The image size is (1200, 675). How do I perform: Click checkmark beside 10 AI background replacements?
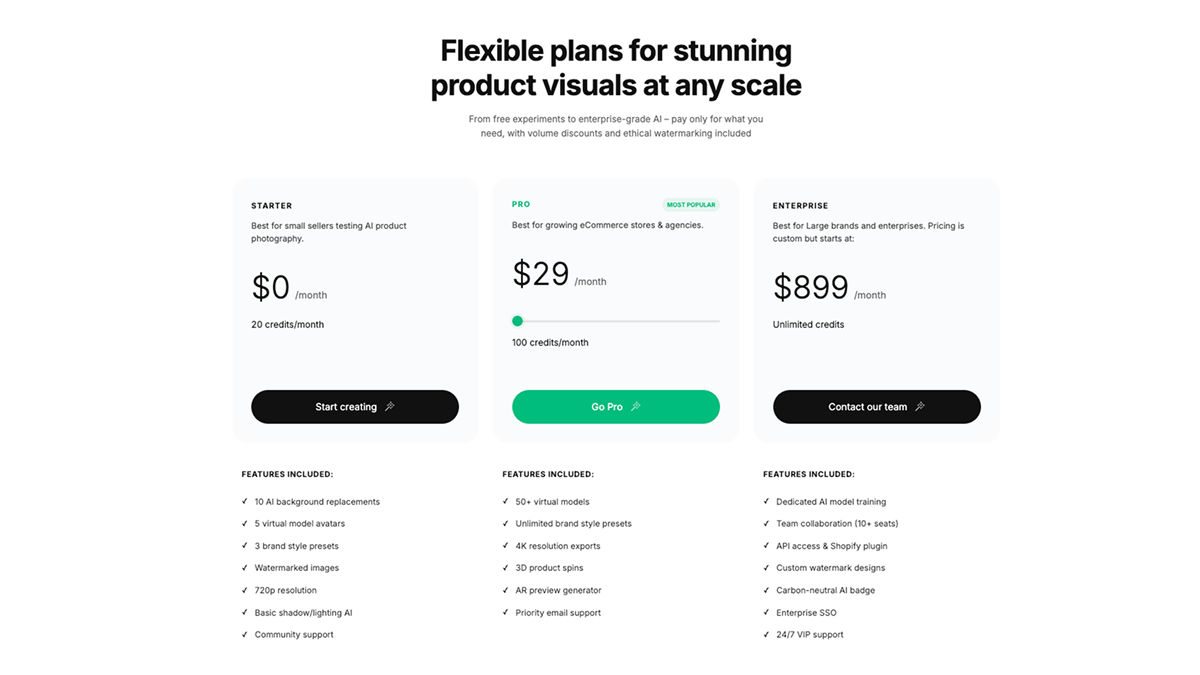coord(245,502)
